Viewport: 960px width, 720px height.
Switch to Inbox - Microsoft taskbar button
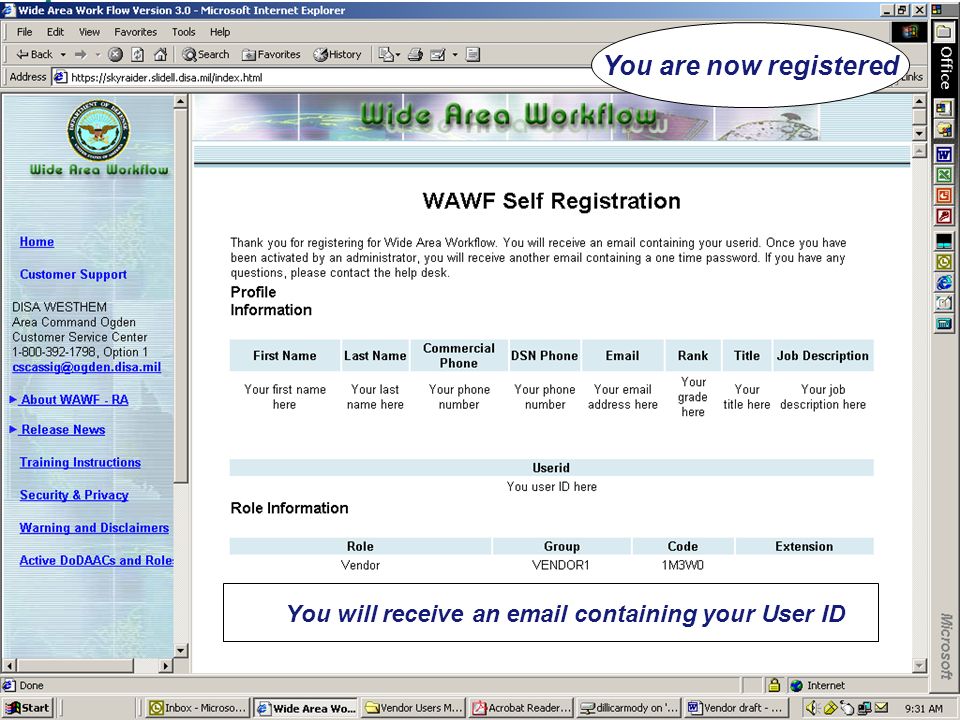198,708
